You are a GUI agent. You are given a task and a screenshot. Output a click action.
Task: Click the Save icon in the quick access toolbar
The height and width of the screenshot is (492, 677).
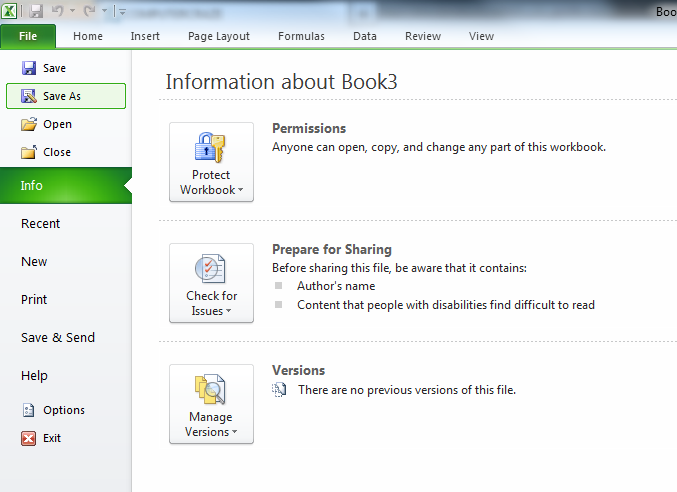pos(36,11)
